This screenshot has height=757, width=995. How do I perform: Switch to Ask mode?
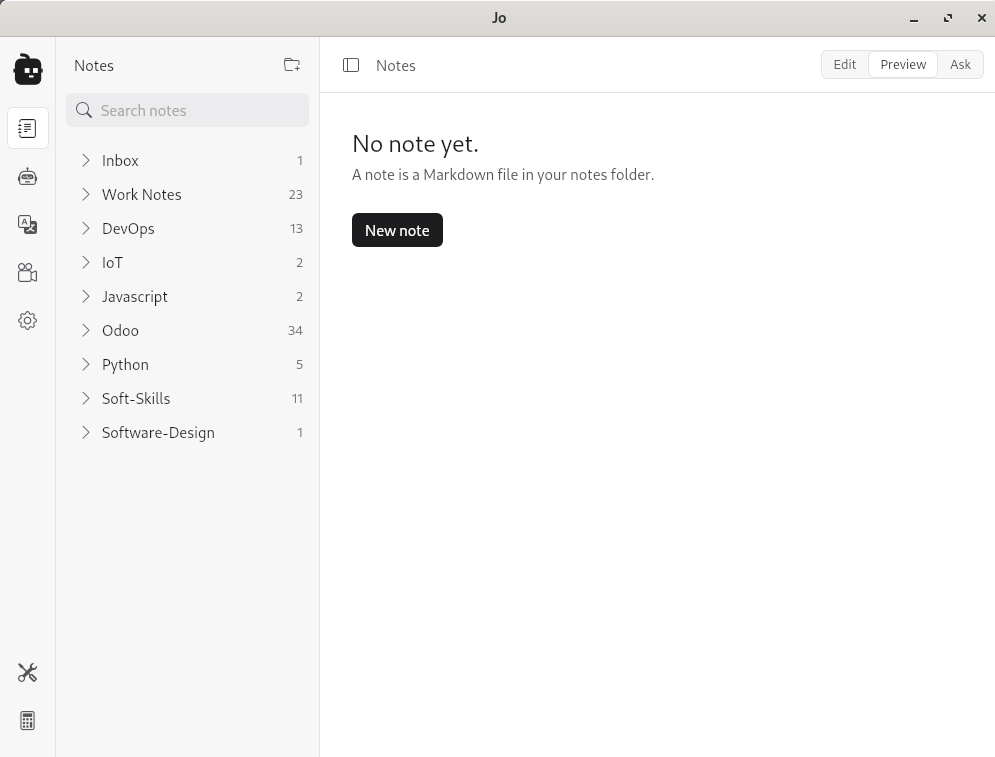coord(960,65)
